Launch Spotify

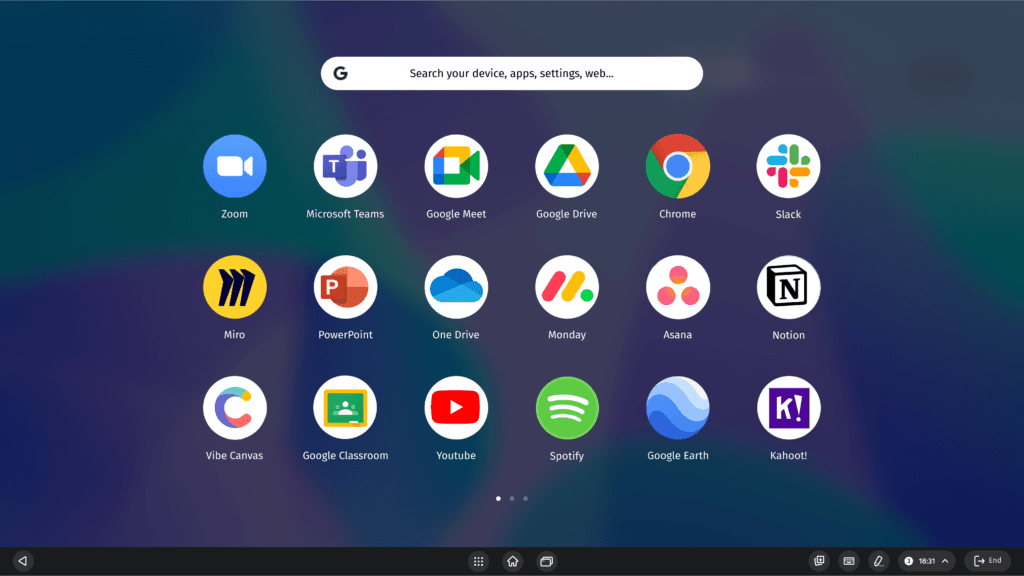pyautogui.click(x=567, y=407)
